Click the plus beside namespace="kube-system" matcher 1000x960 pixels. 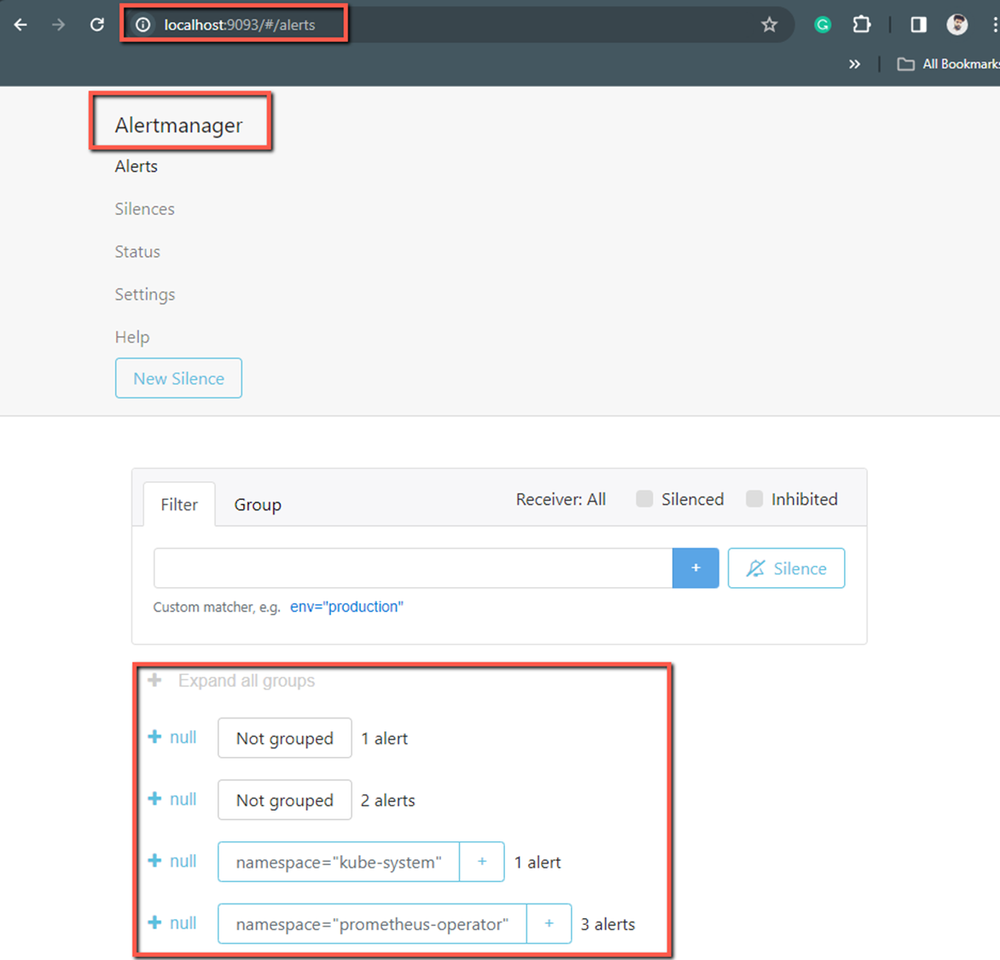482,861
